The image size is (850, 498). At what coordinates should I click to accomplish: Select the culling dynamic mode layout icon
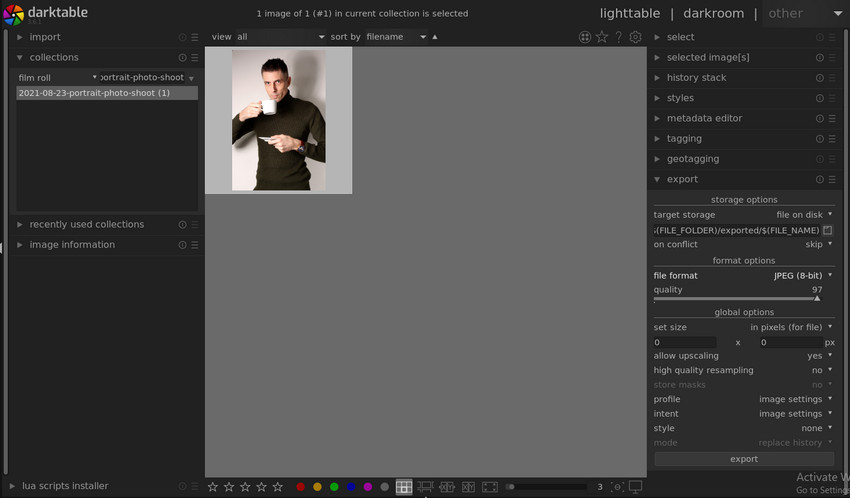coord(468,487)
